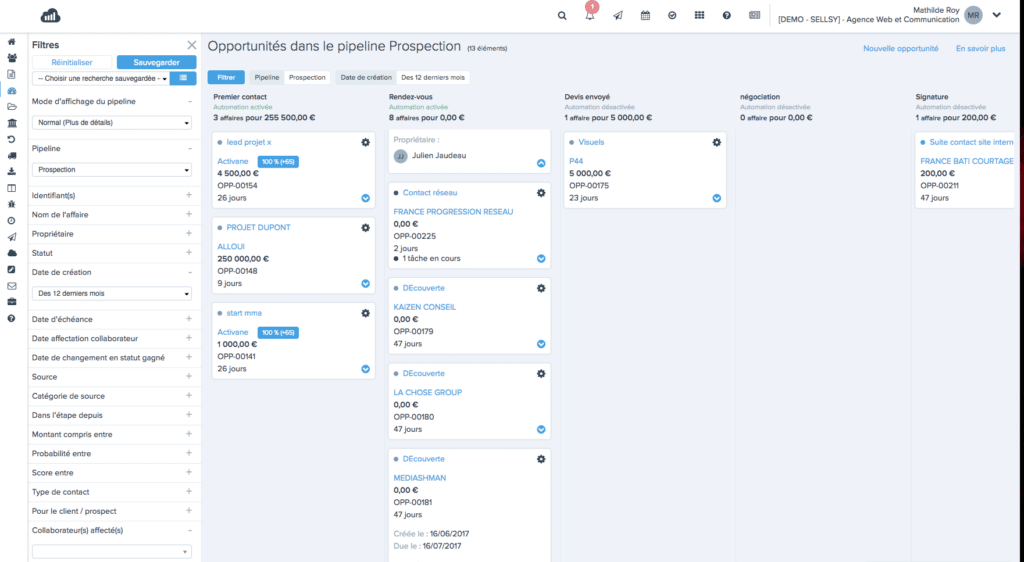1024x562 pixels.
Task: Click the Sauvegarder button
Action: click(x=156, y=62)
